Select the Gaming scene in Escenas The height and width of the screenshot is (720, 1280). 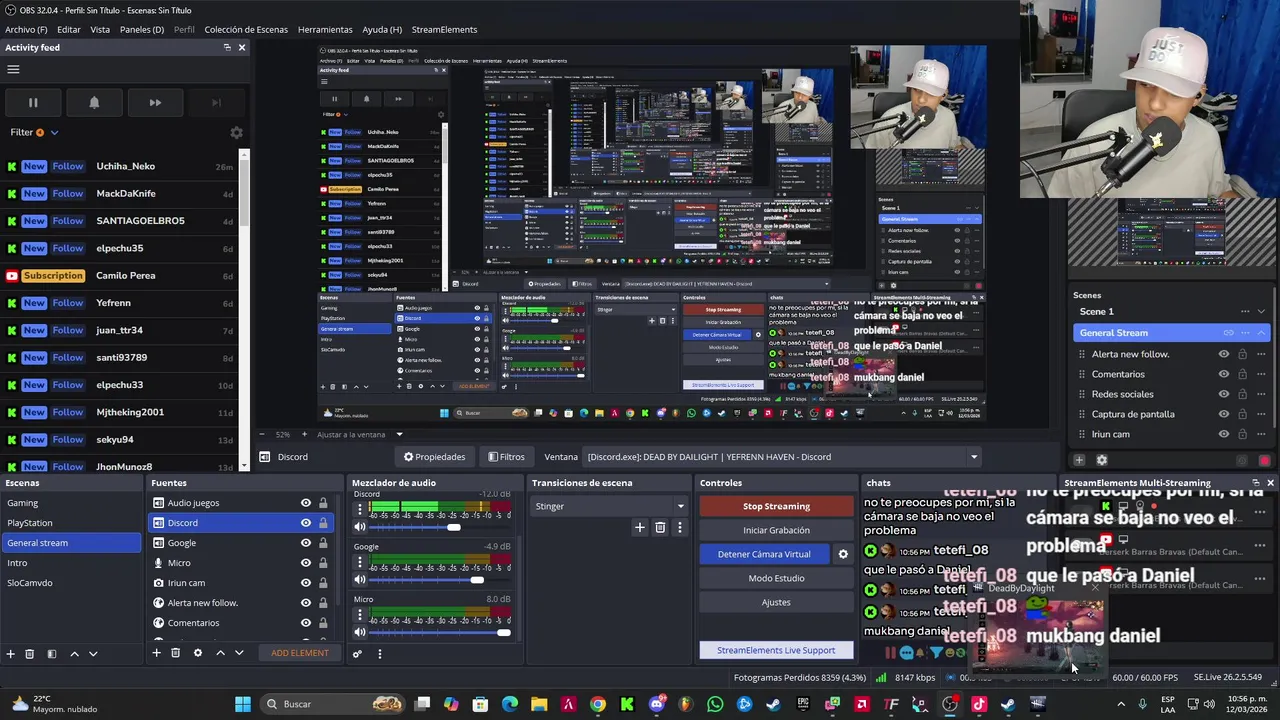70,503
